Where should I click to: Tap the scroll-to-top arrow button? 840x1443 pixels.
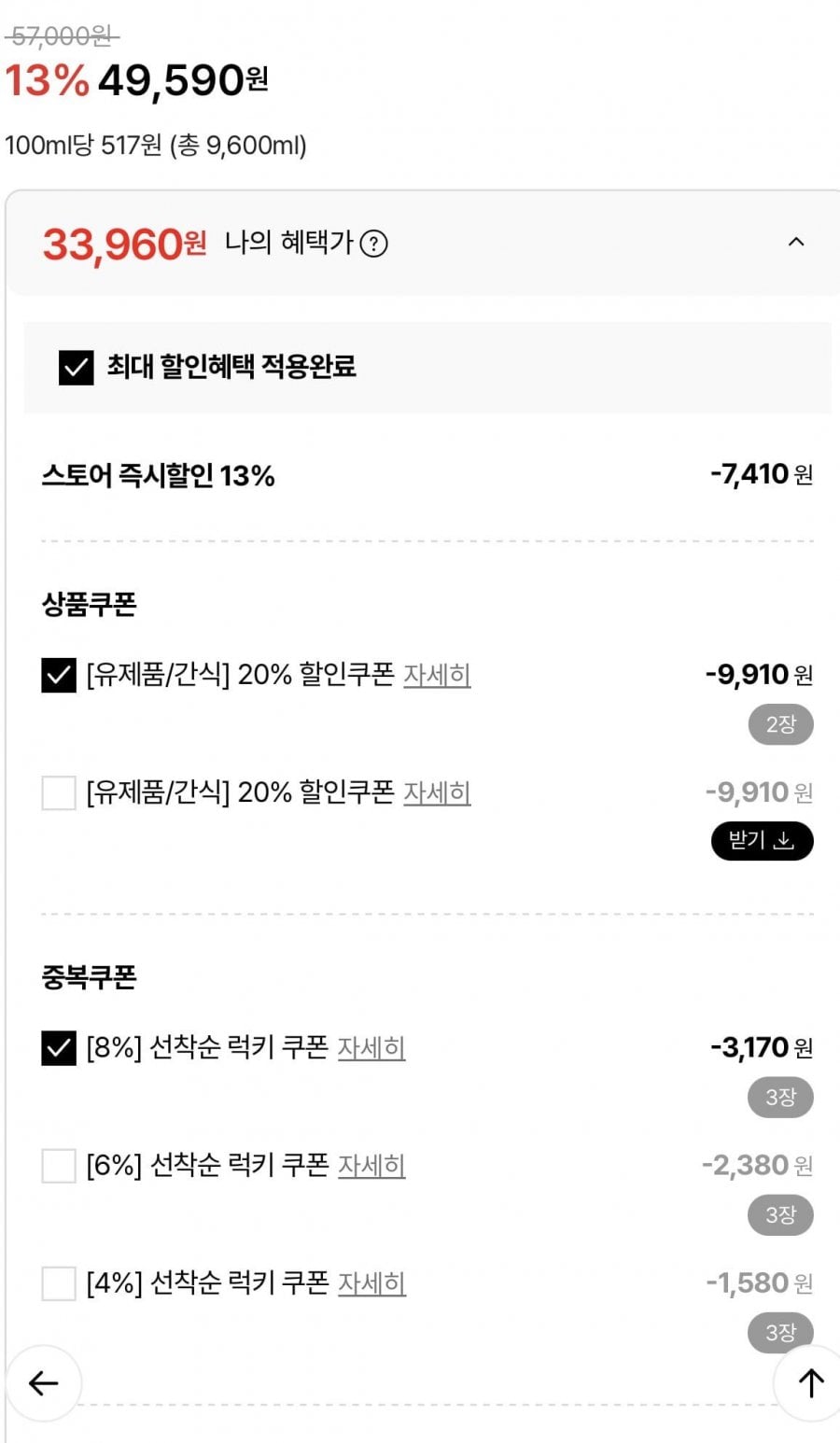[x=810, y=1382]
